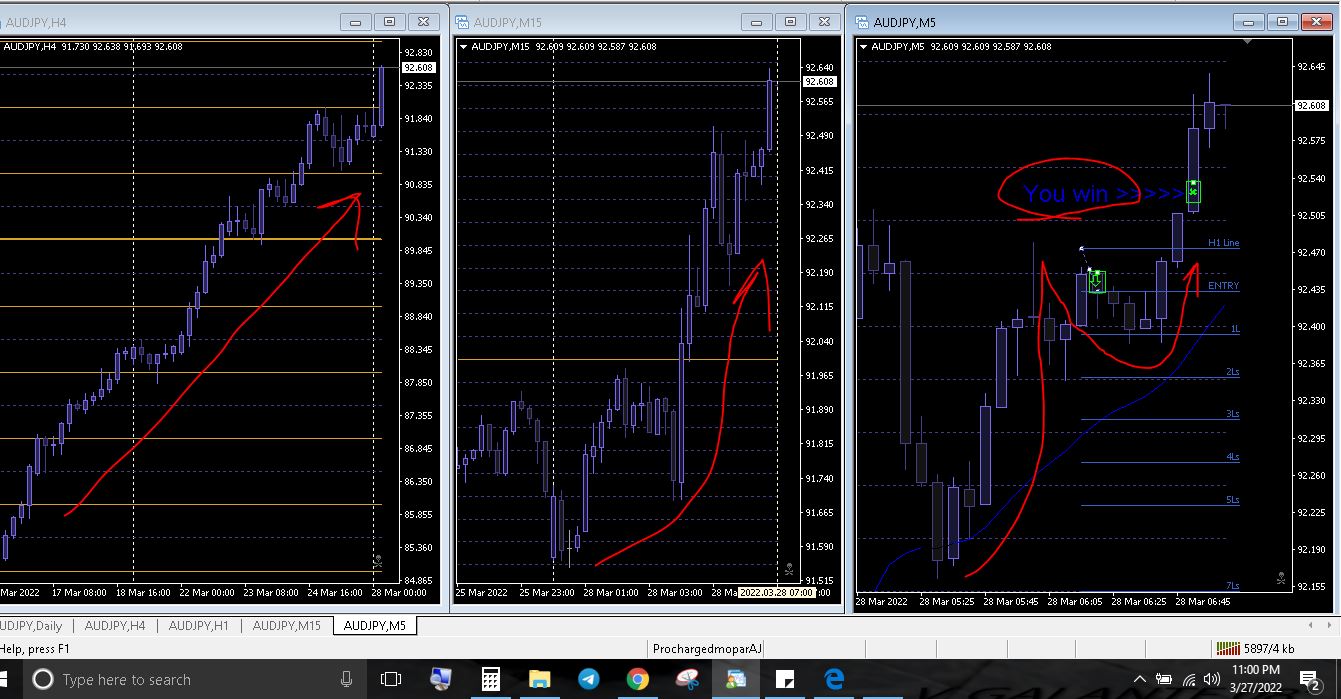Restore the AUDJPY,H4 chart window
This screenshot has width=1341, height=699.
pos(389,21)
